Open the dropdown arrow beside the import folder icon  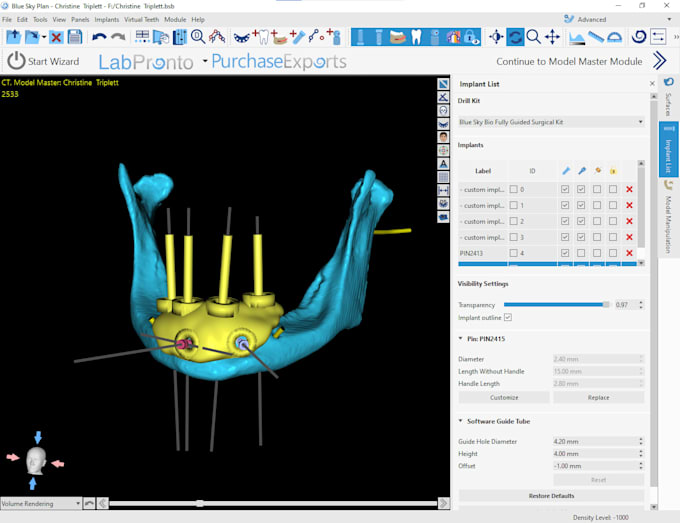point(44,37)
